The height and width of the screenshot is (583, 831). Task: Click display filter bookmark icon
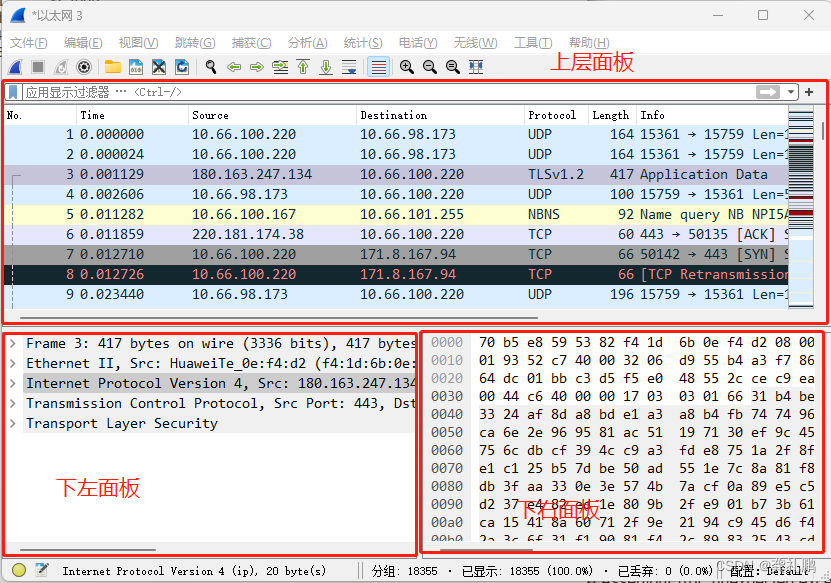pyautogui.click(x=13, y=92)
